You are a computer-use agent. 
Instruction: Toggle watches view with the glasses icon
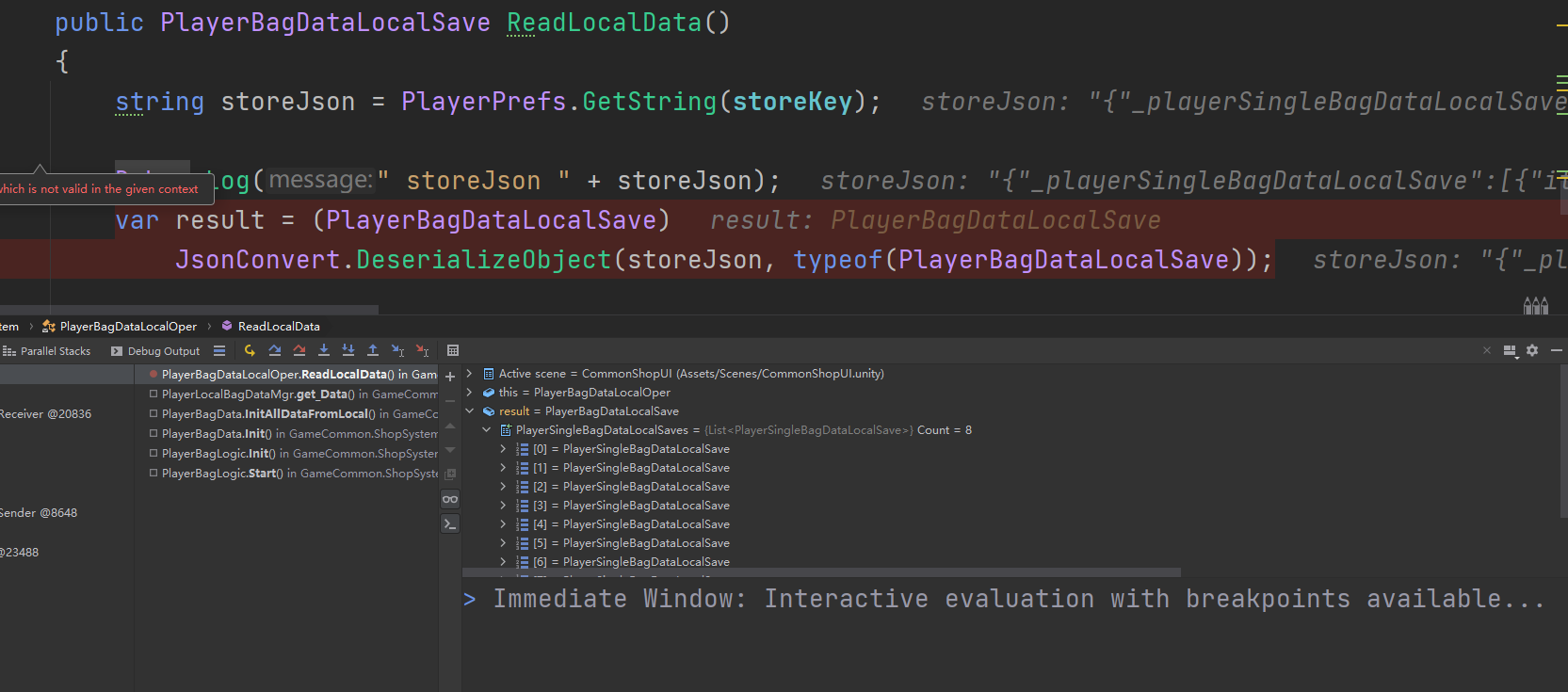pyautogui.click(x=450, y=499)
